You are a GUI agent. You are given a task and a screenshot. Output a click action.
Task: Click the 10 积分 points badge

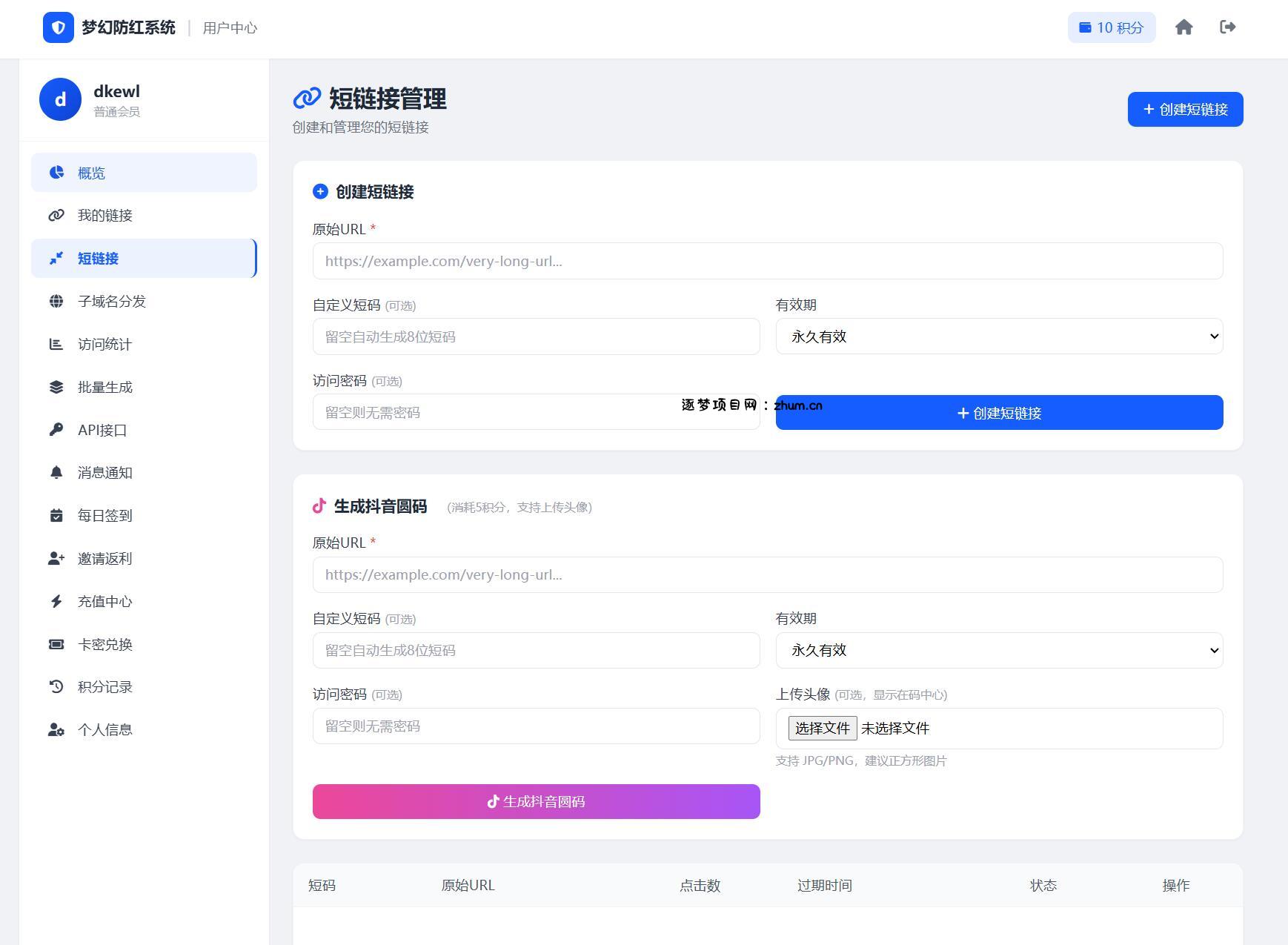pos(1112,27)
